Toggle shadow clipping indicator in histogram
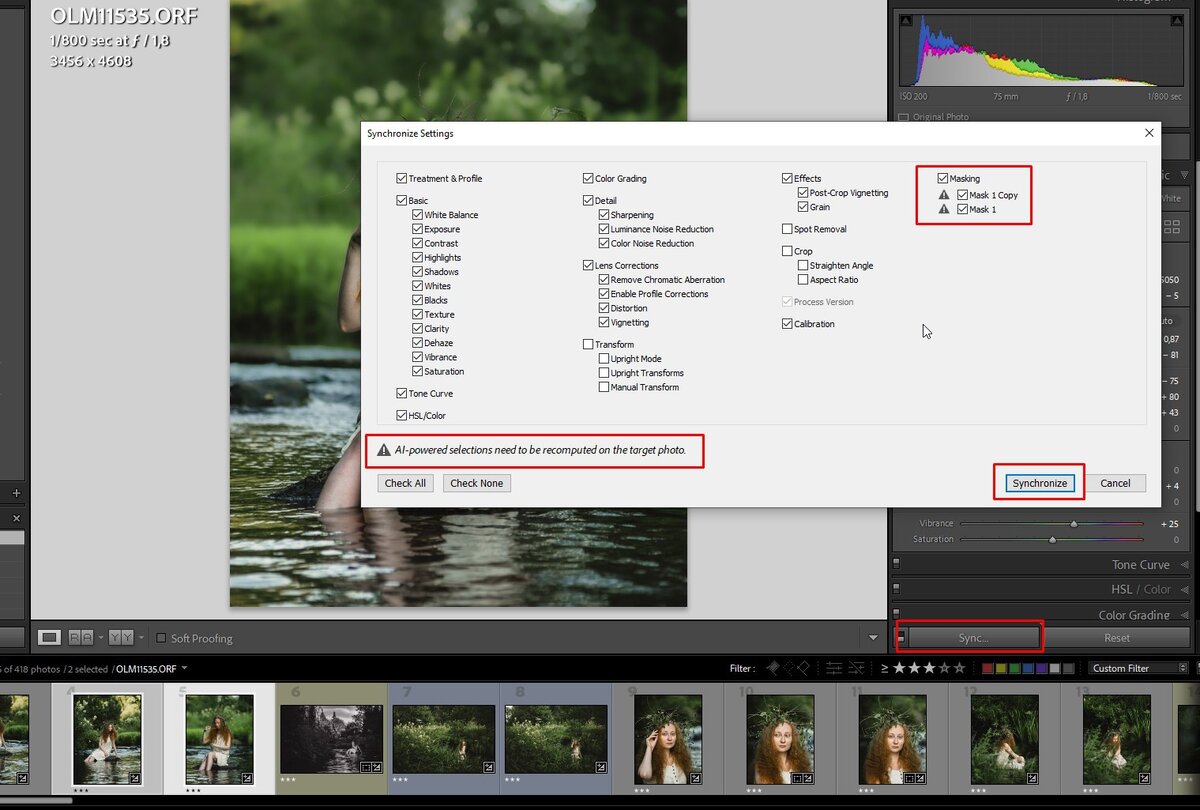Image resolution: width=1200 pixels, height=810 pixels. pyautogui.click(x=907, y=20)
